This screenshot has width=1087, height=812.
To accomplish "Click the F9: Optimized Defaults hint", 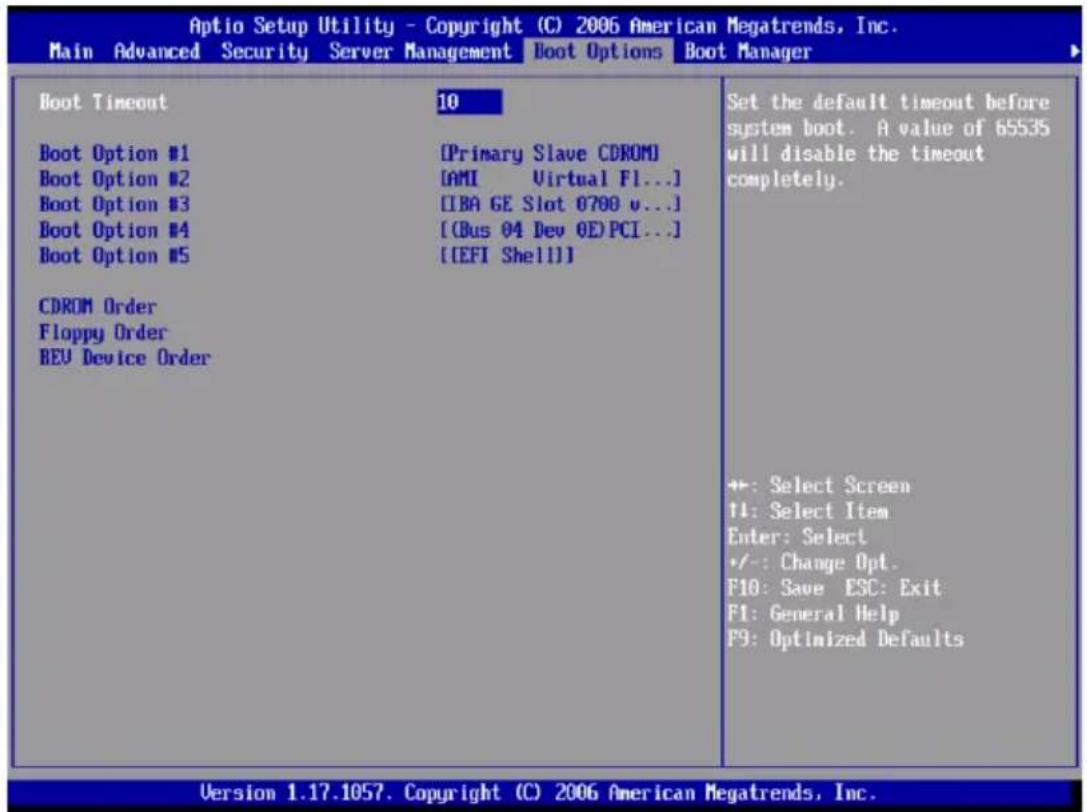I will [846, 639].
